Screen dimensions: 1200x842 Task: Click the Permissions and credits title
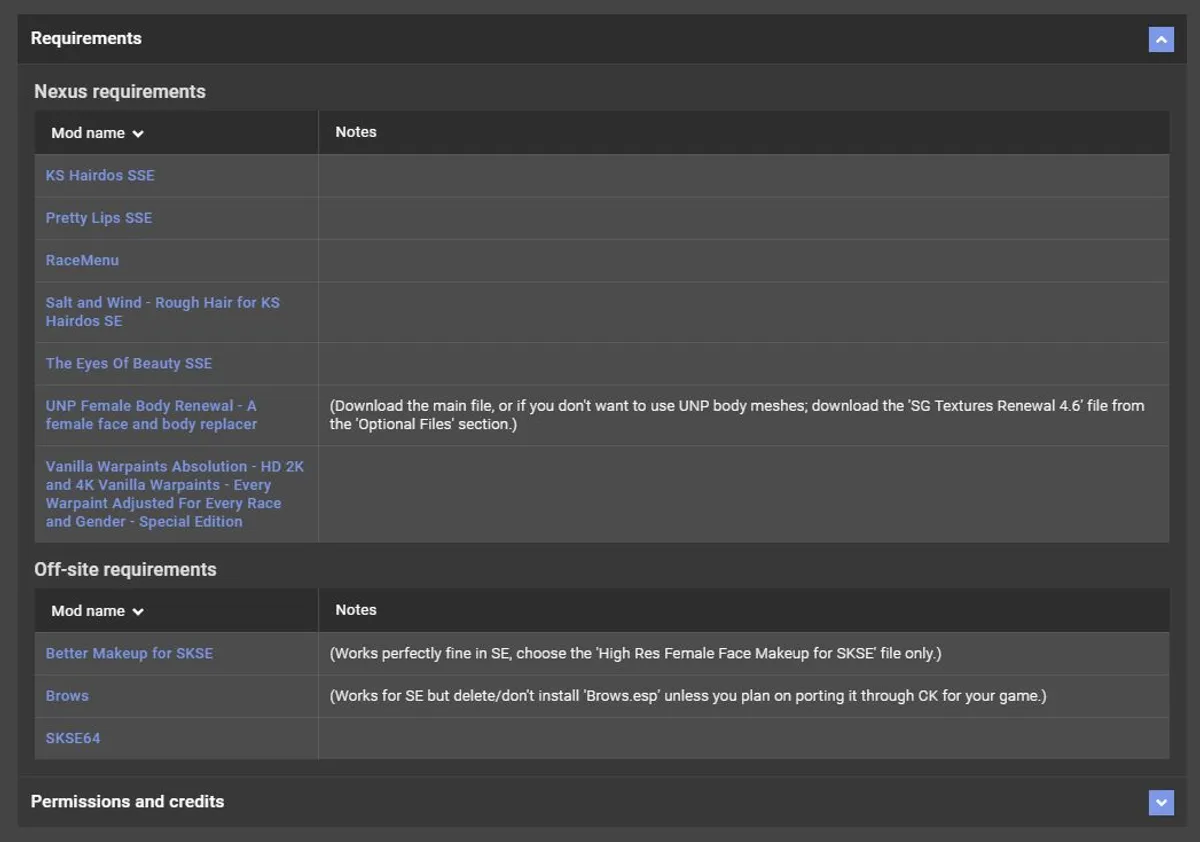pos(127,802)
